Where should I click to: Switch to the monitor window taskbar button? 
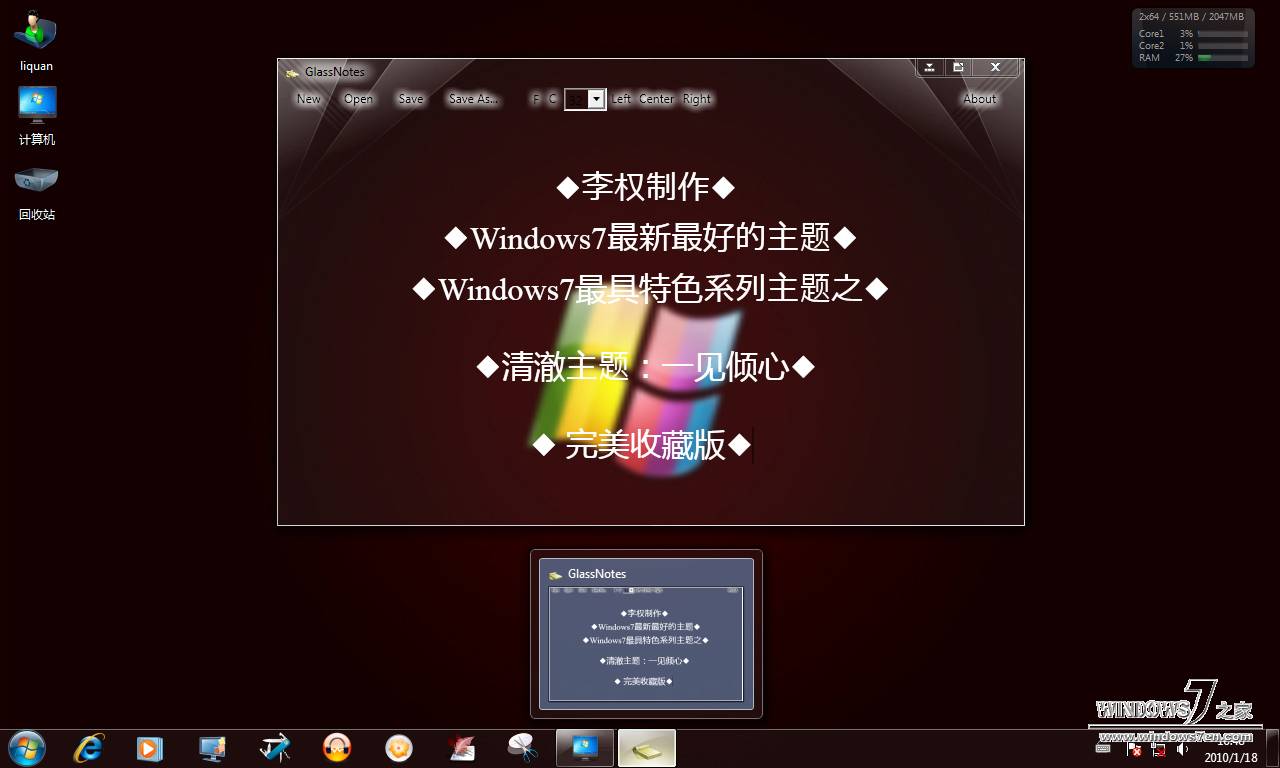[585, 748]
